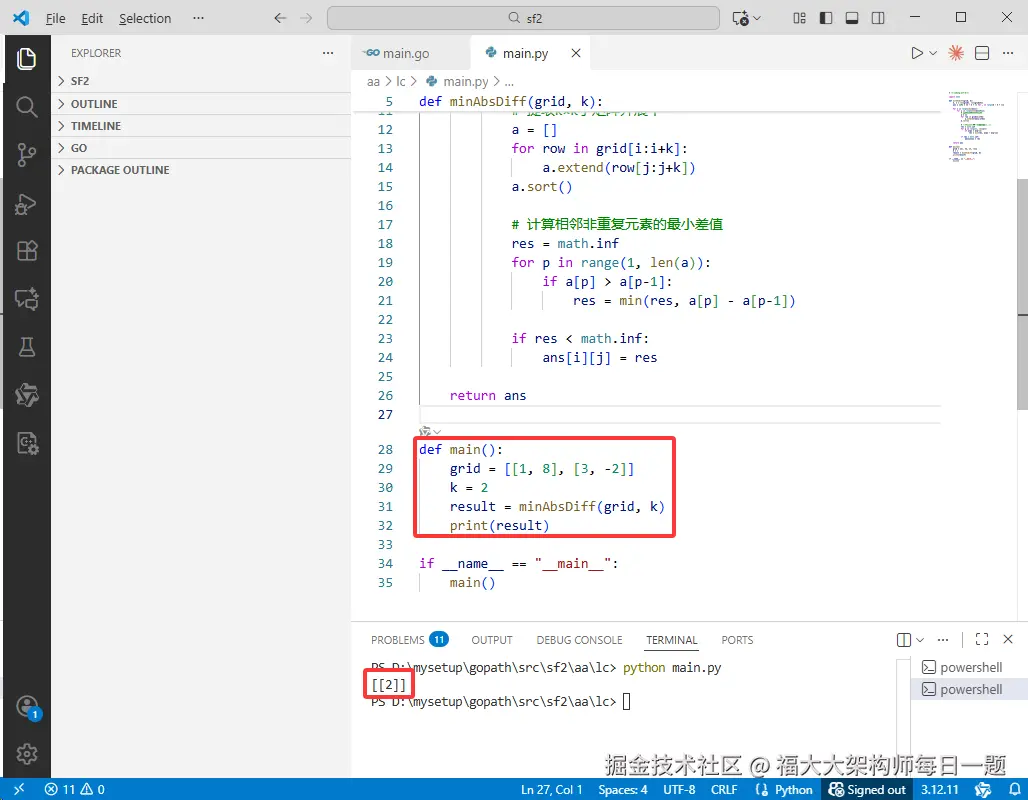Open the Copilot chat title bar icon
1028x800 pixels.
[741, 18]
